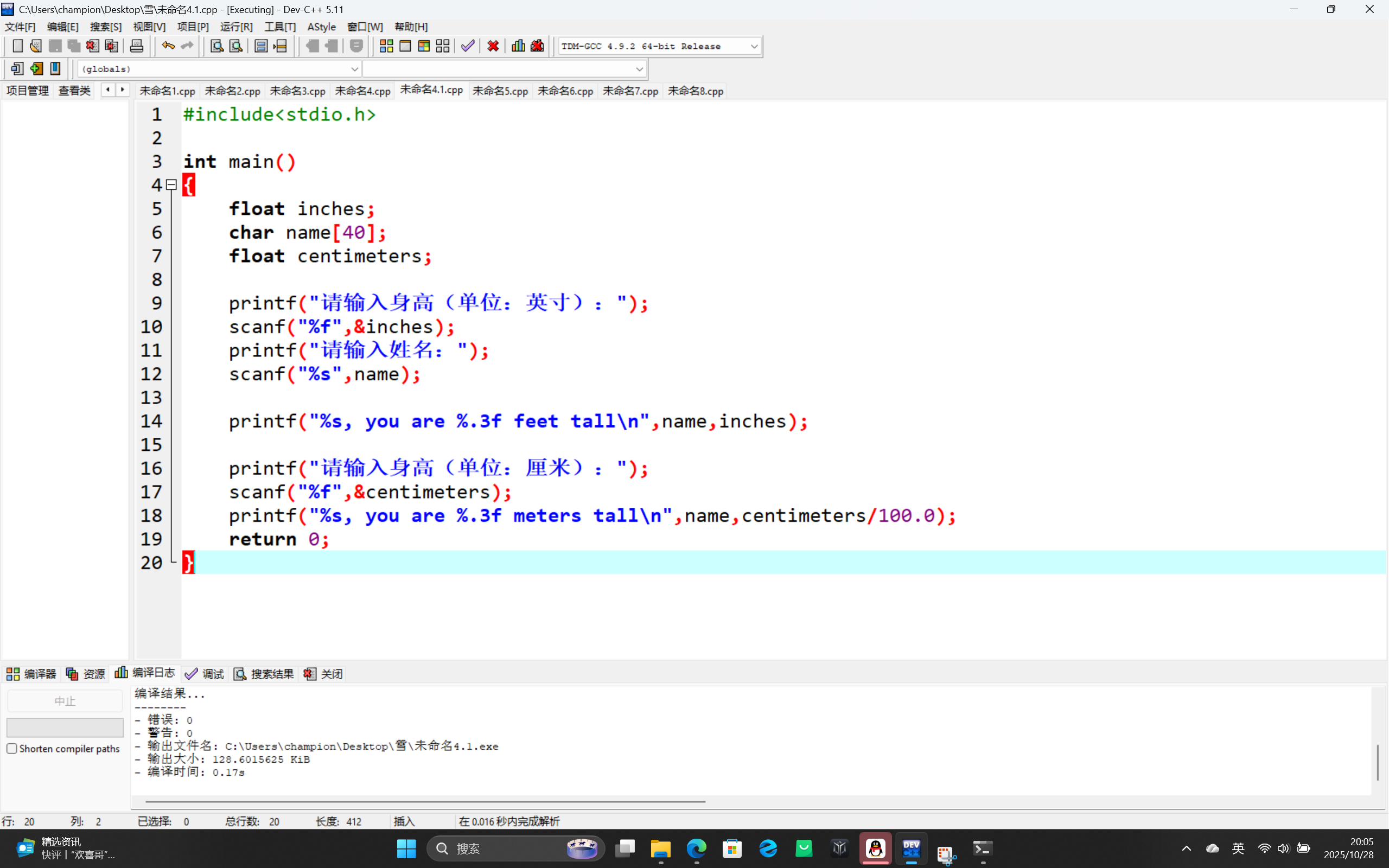This screenshot has height=868, width=1389.
Task: Click the Compile icon with four squares
Action: point(386,46)
